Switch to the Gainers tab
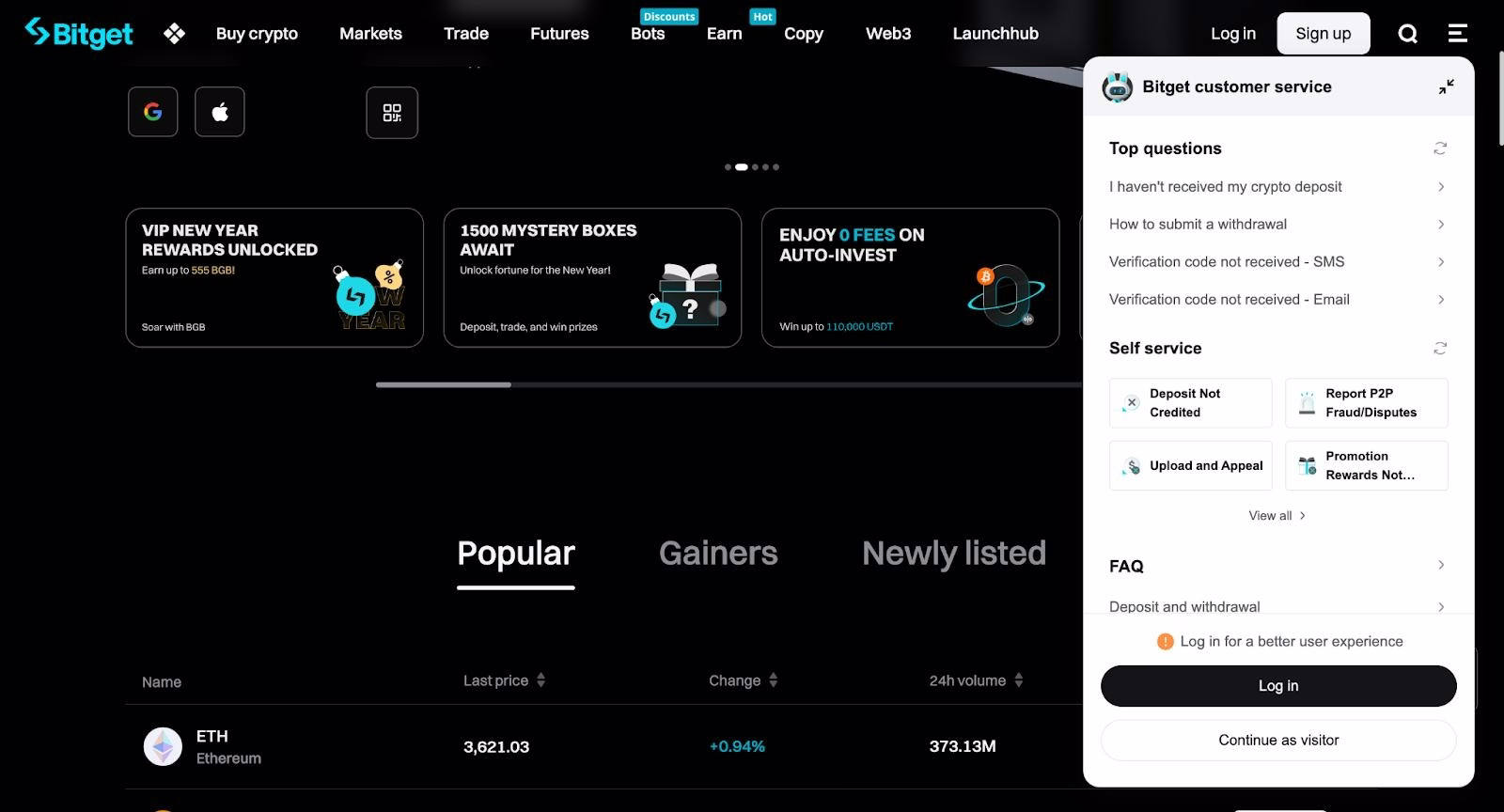Screen dimensions: 1504x812 (x=718, y=554)
